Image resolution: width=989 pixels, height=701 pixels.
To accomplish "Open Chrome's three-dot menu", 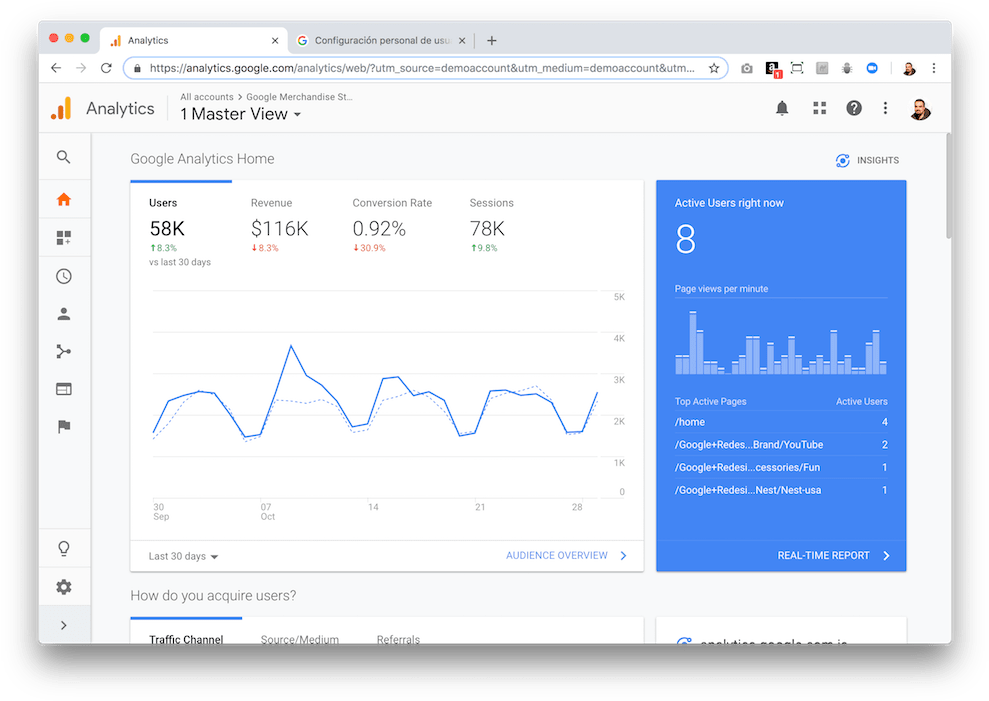I will 933,68.
